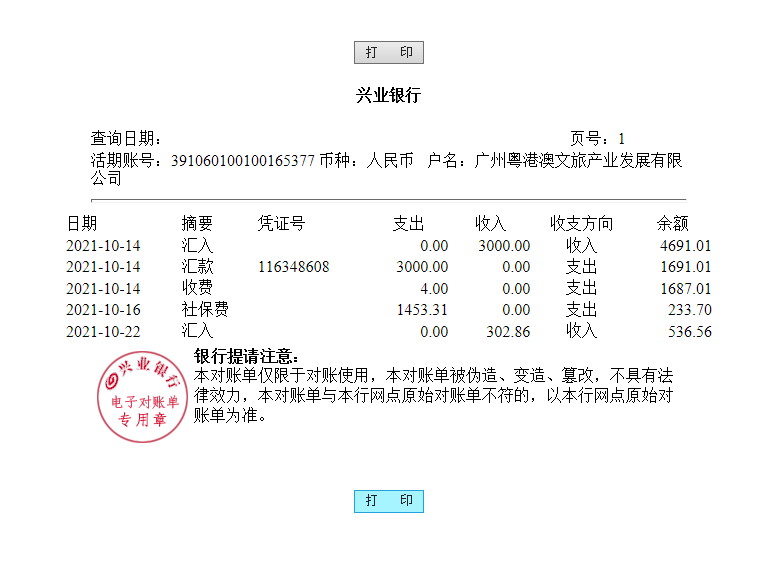Click the 日期 column header

coord(82,223)
